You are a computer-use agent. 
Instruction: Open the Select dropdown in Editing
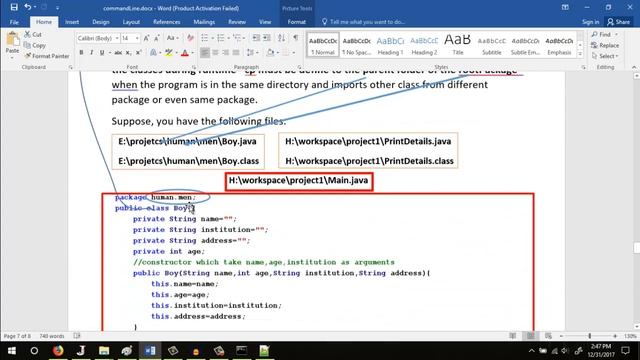605,56
